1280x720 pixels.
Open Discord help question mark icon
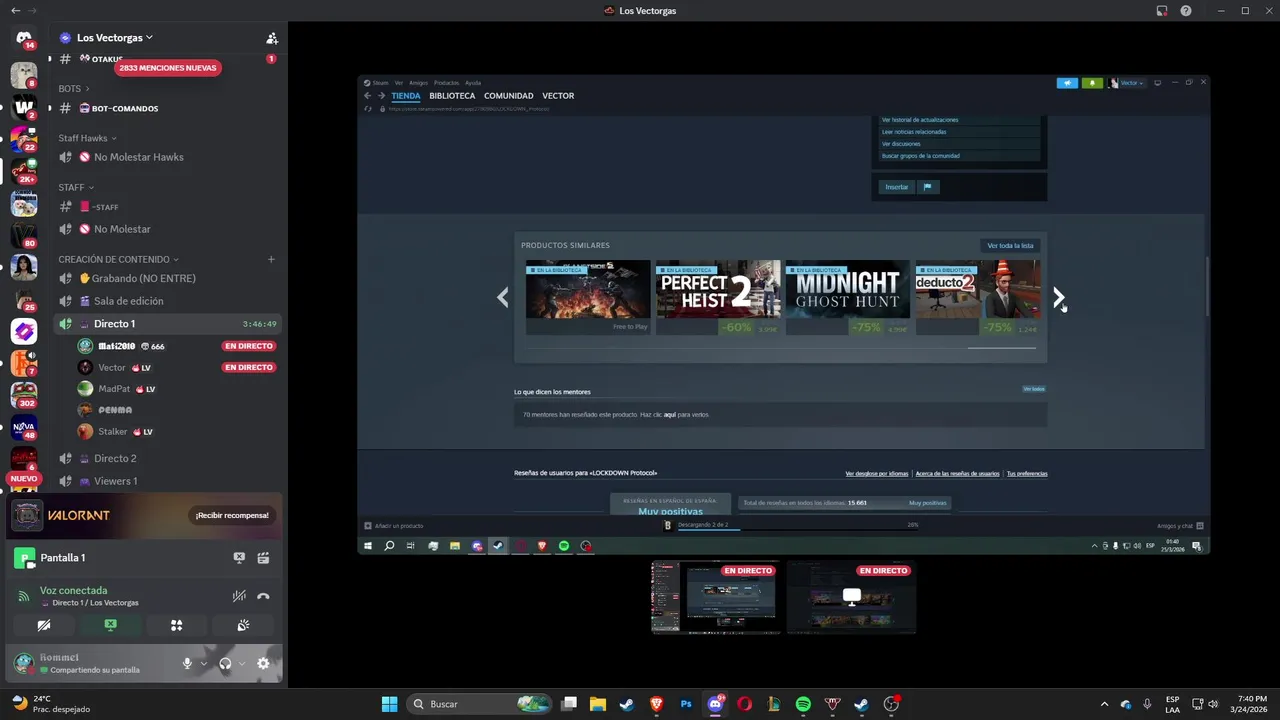click(1186, 11)
